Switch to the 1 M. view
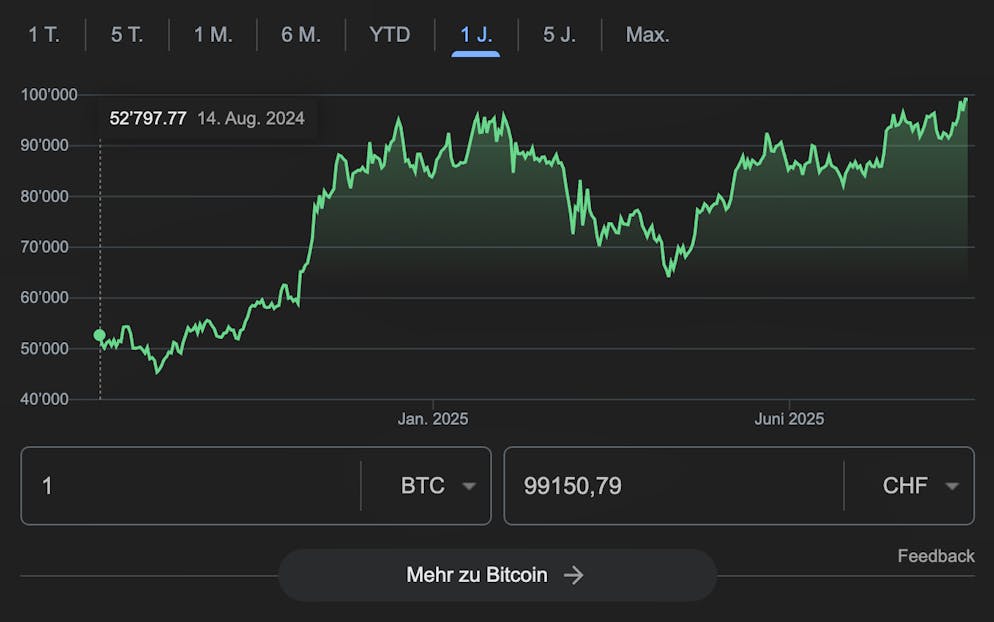994x622 pixels. pos(211,34)
